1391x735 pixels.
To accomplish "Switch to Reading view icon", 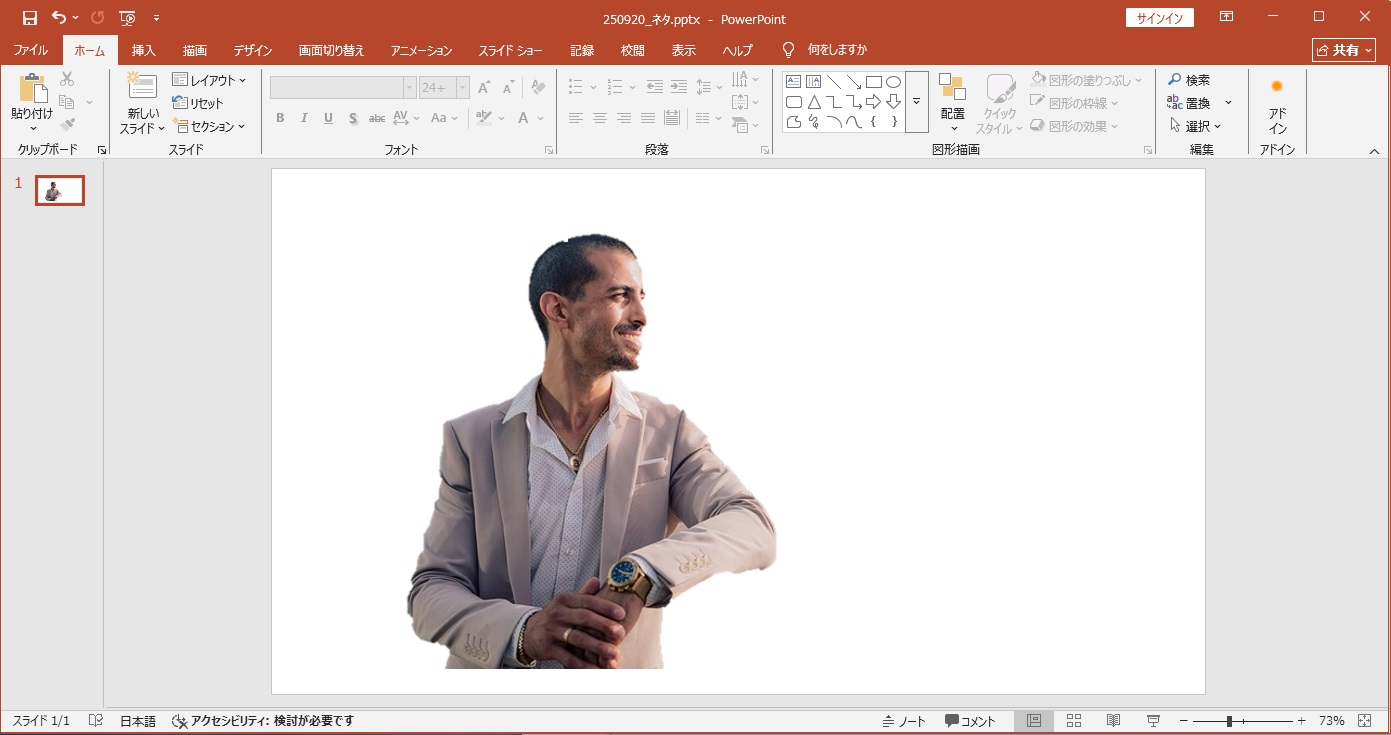I will tap(1113, 721).
